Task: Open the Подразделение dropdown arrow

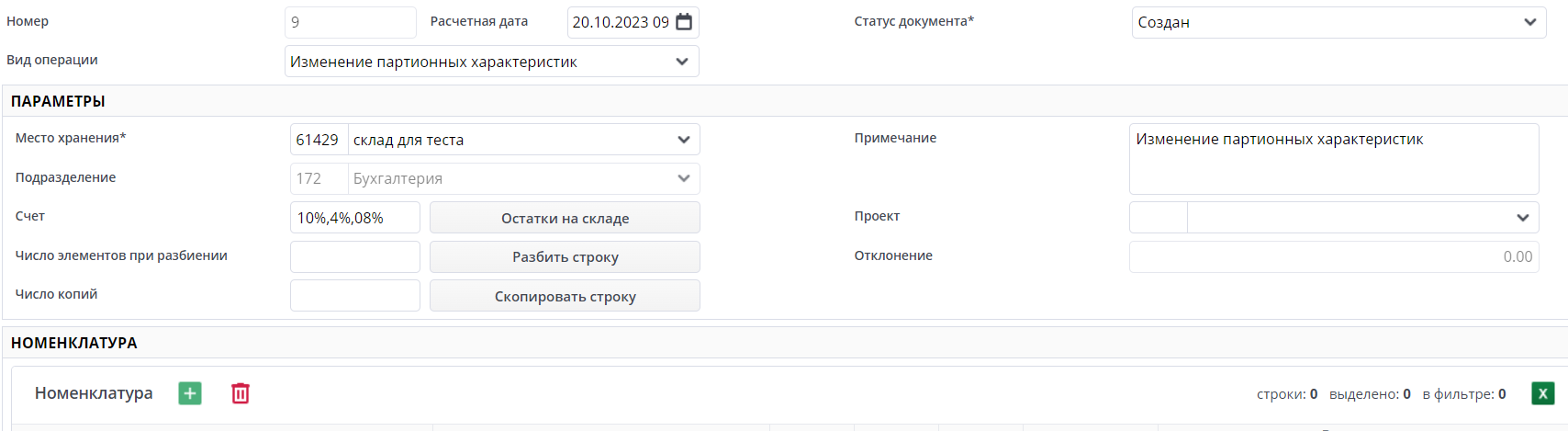Action: point(684,178)
